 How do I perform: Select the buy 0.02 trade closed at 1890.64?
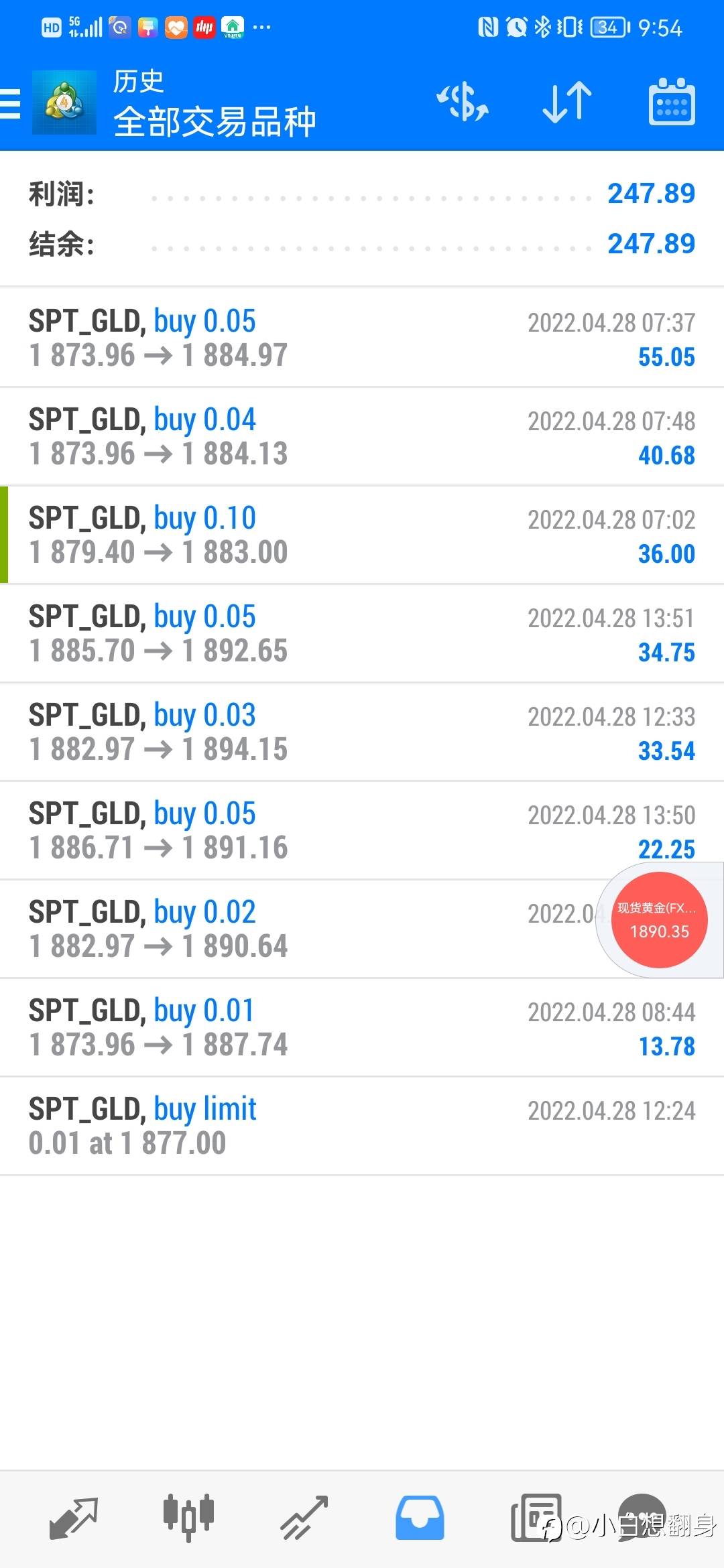point(362,929)
